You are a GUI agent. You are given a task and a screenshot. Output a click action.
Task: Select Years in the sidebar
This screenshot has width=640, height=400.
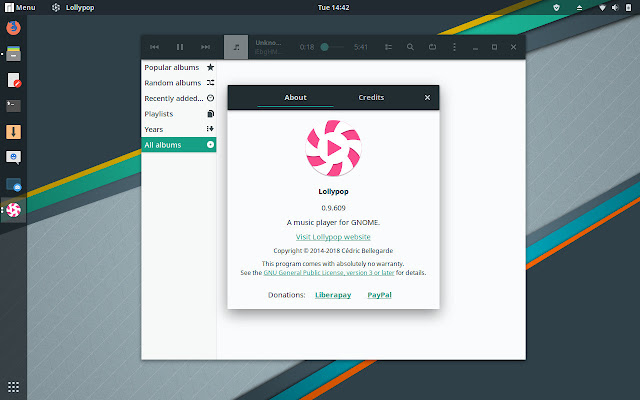(x=179, y=129)
